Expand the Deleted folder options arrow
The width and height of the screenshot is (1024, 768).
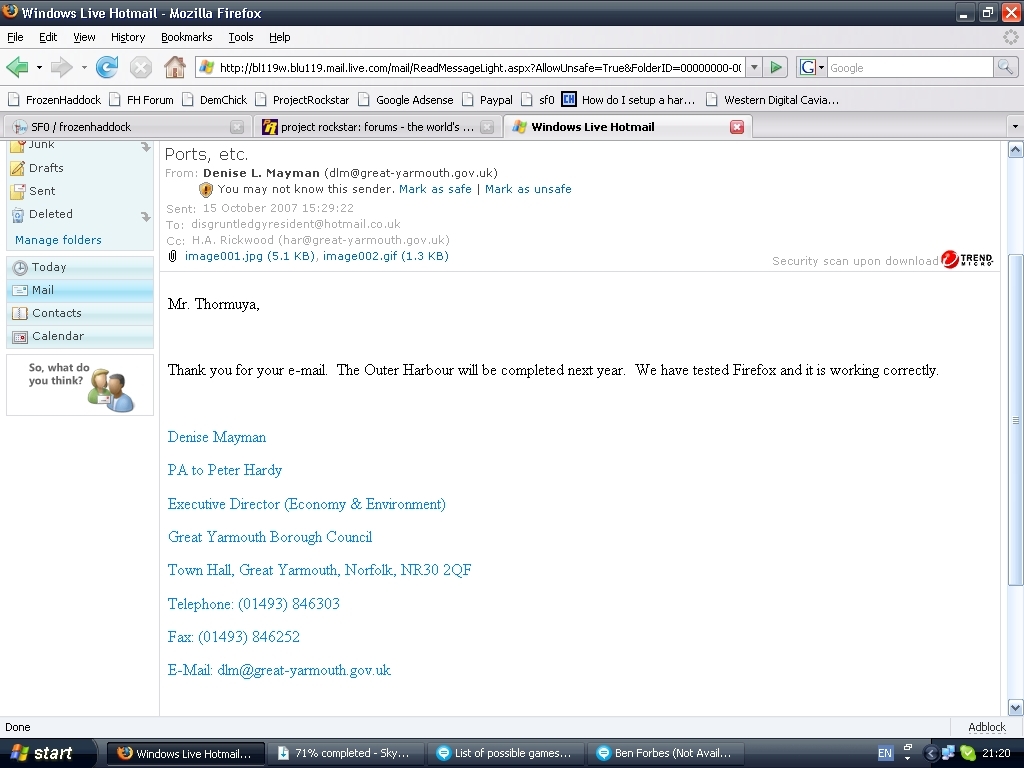[146, 216]
